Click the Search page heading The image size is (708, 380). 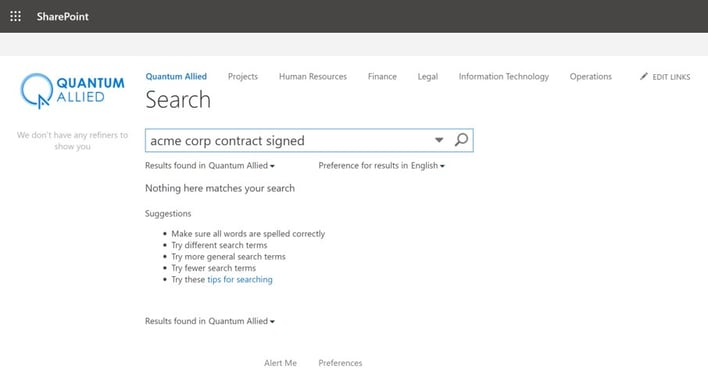[178, 99]
